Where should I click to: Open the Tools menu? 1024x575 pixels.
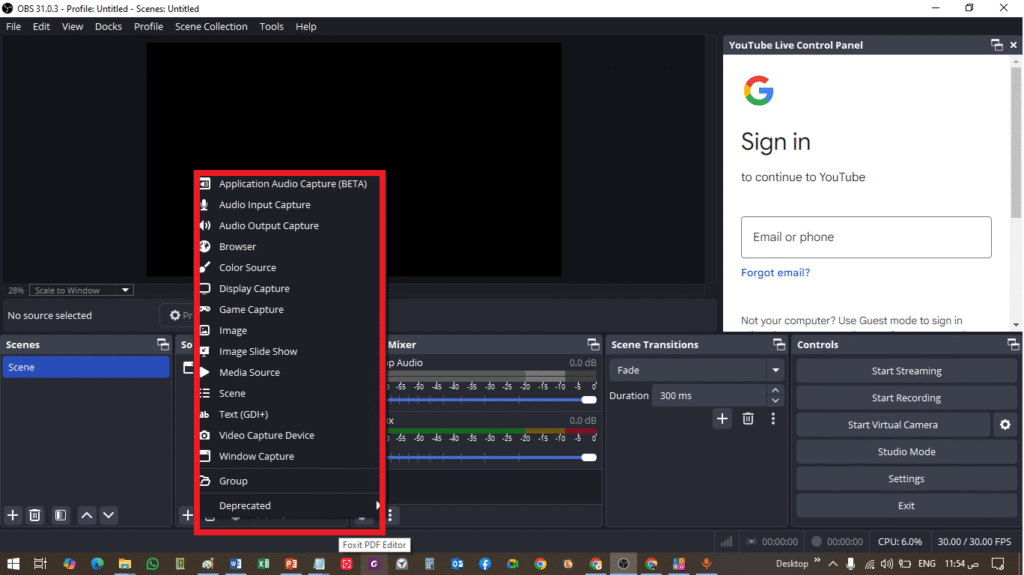(x=271, y=27)
